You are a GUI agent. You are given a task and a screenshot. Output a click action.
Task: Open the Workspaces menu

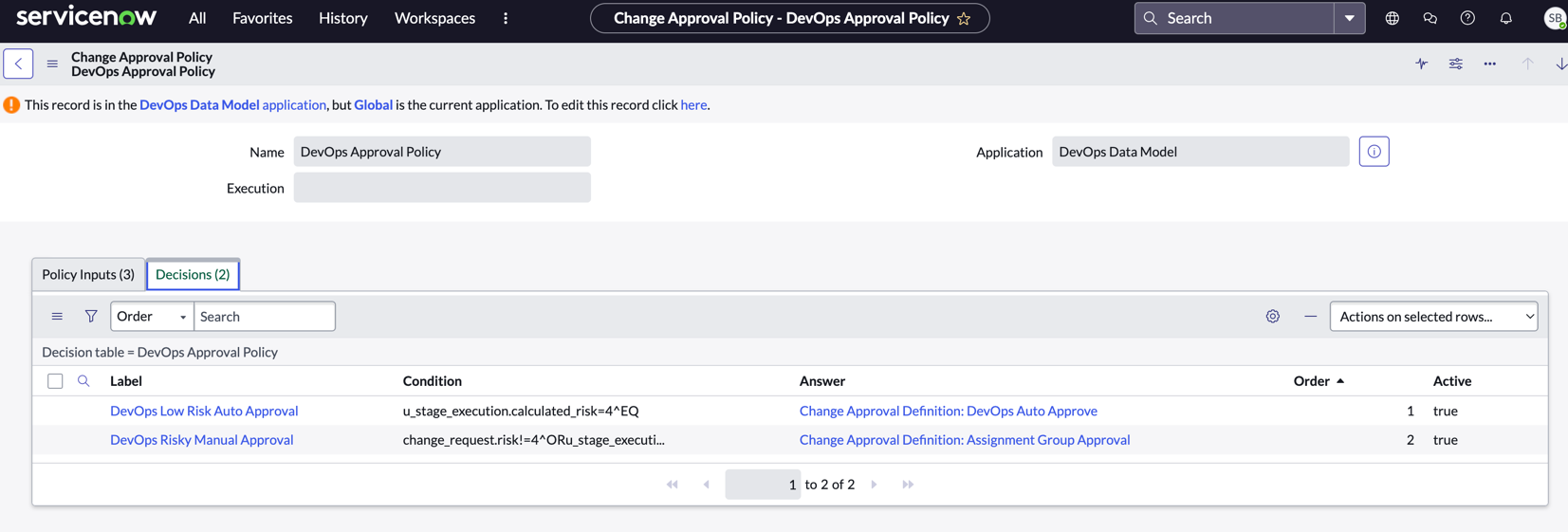click(x=434, y=18)
